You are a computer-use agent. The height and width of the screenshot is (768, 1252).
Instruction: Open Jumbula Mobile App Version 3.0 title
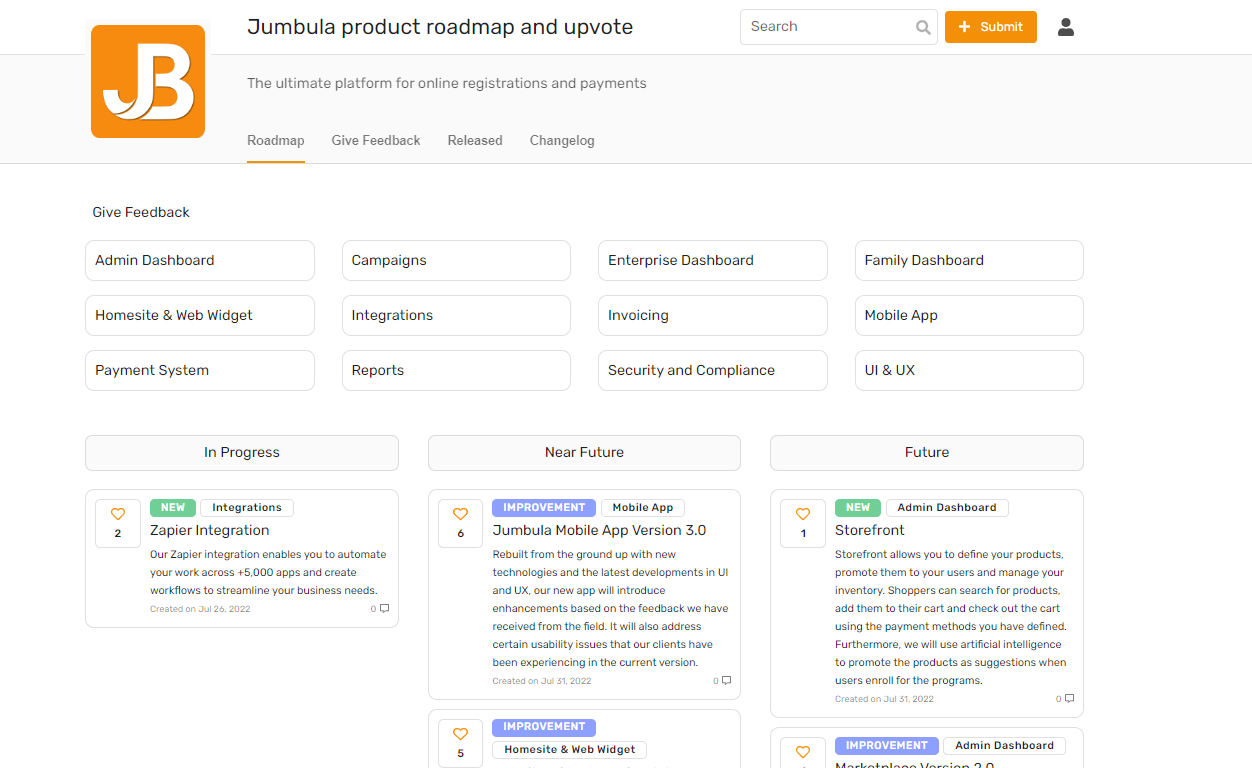[599, 531]
